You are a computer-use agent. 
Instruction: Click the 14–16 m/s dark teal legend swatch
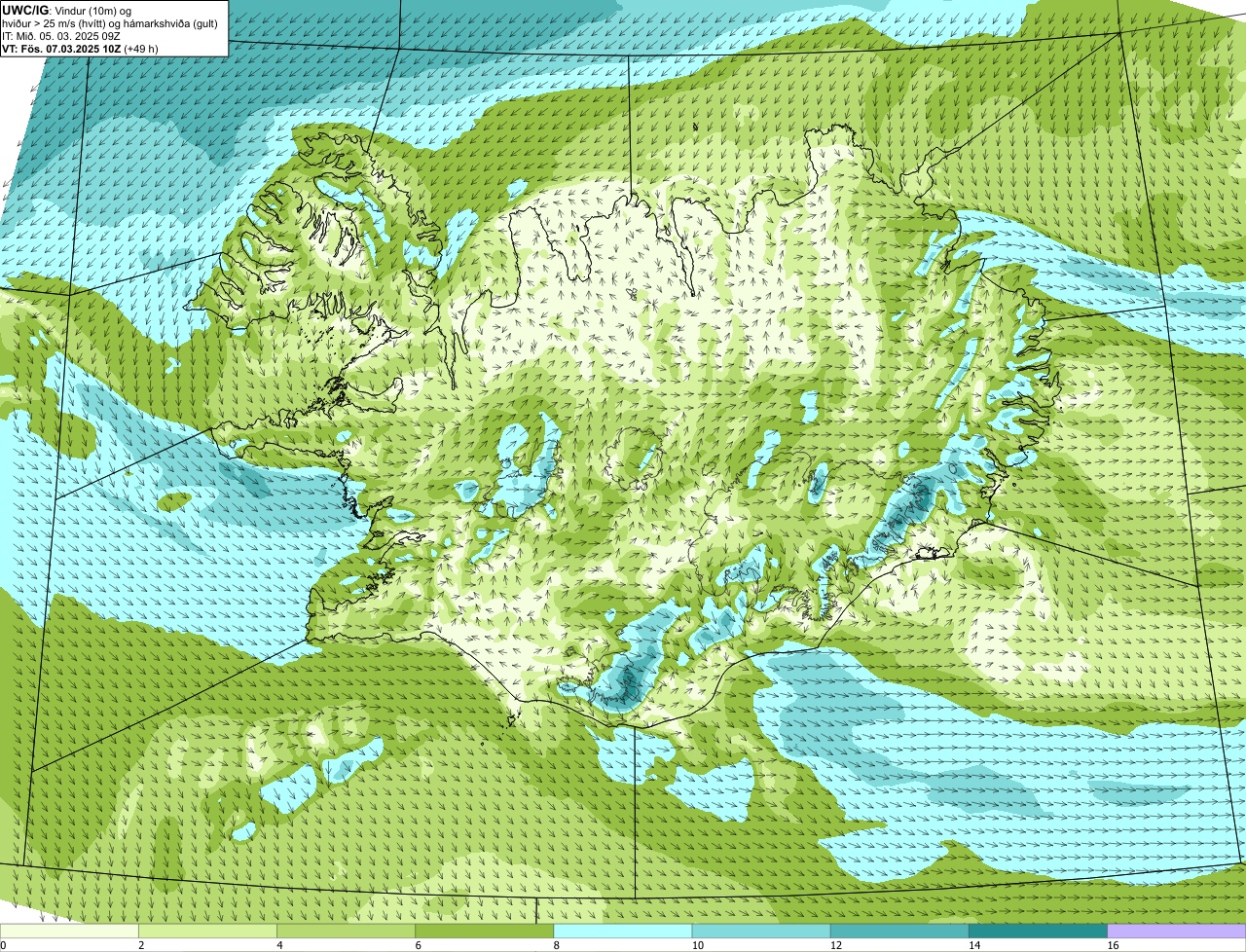pyautogui.click(x=1039, y=931)
